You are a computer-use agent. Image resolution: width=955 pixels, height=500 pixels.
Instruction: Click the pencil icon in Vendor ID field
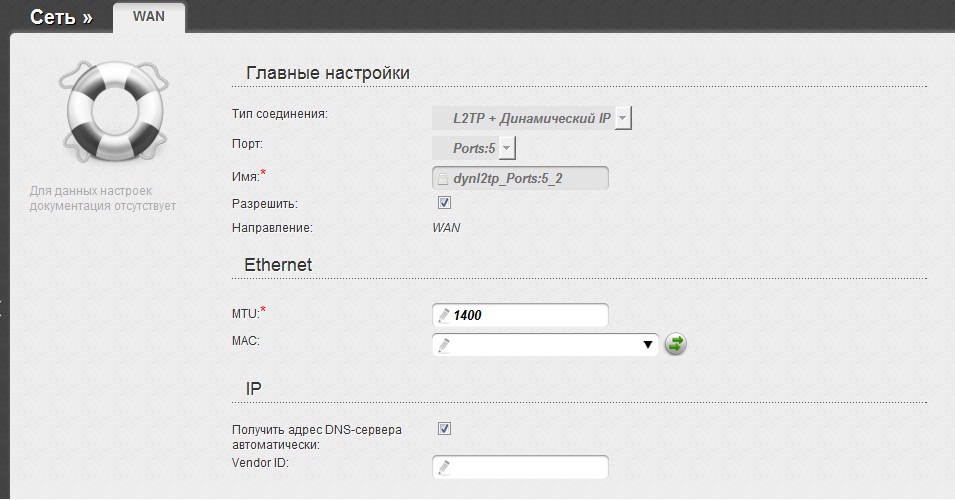coord(444,467)
